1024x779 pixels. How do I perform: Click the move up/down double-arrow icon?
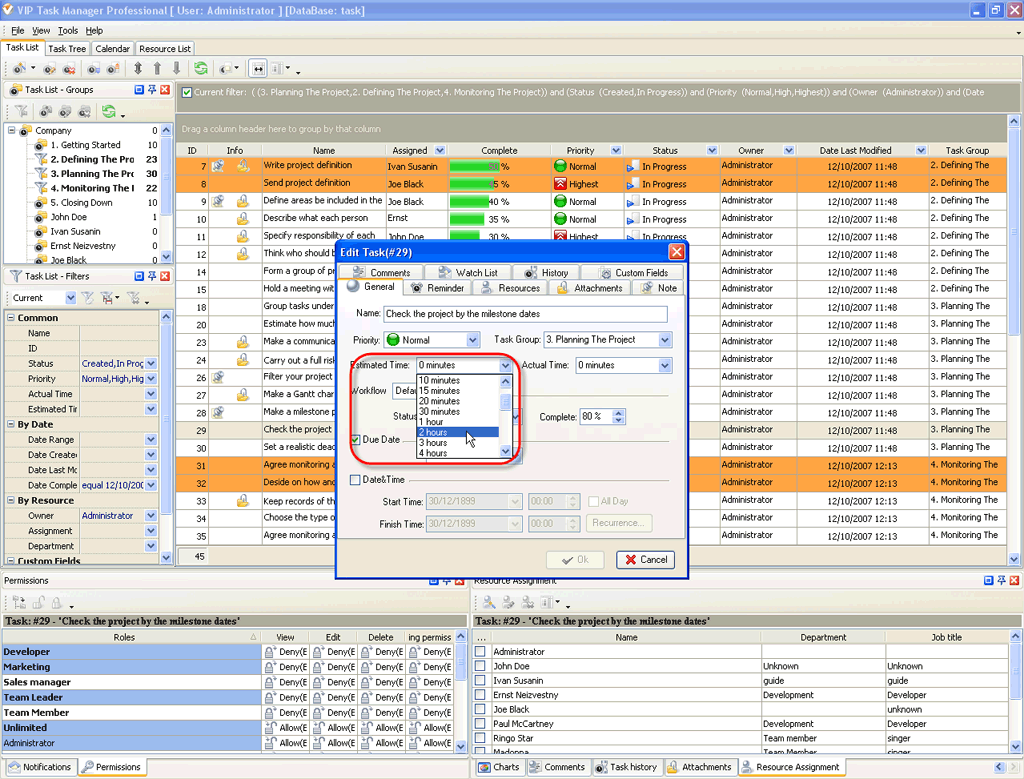138,69
